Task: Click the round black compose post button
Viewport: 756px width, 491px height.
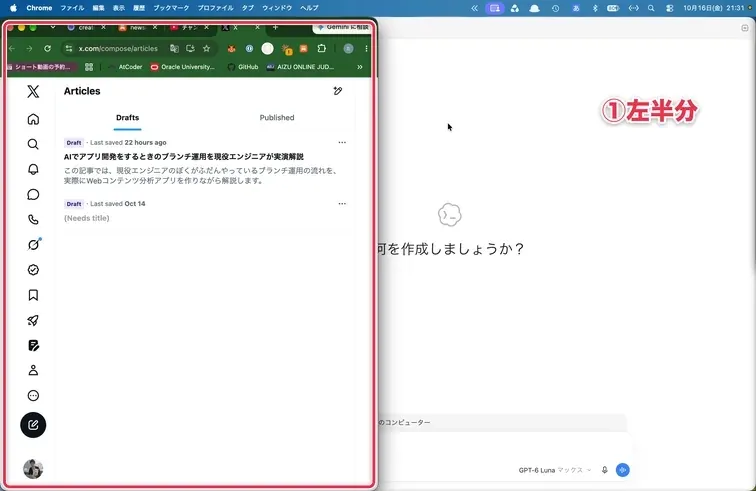Action: pyautogui.click(x=33, y=425)
